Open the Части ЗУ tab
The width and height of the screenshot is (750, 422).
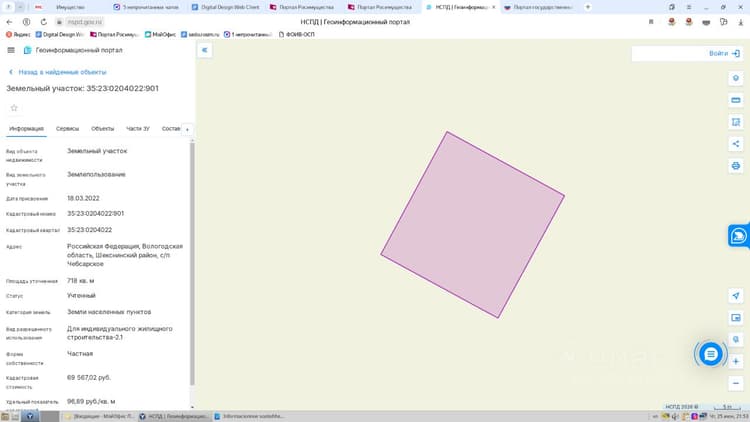(x=138, y=129)
